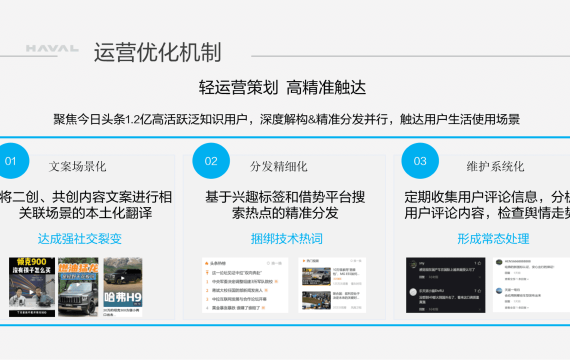The height and width of the screenshot is (360, 570).
Task: Select the 维护系统化 heading
Action: pos(495,167)
